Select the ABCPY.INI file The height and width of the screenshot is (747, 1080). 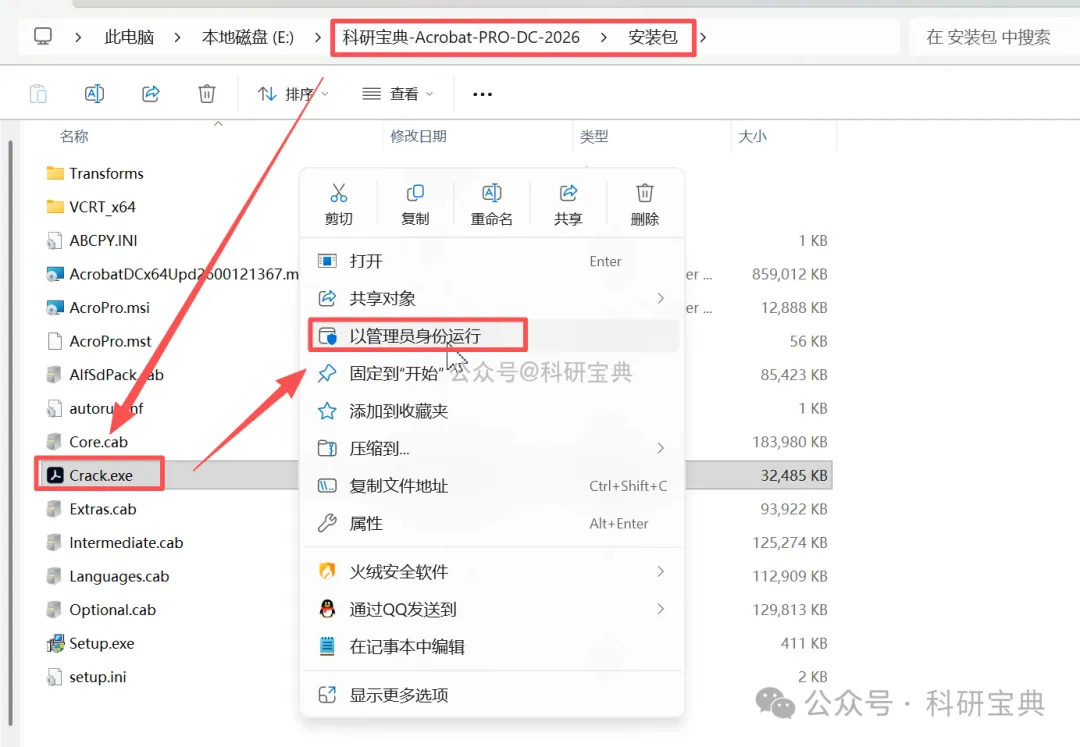tap(103, 240)
